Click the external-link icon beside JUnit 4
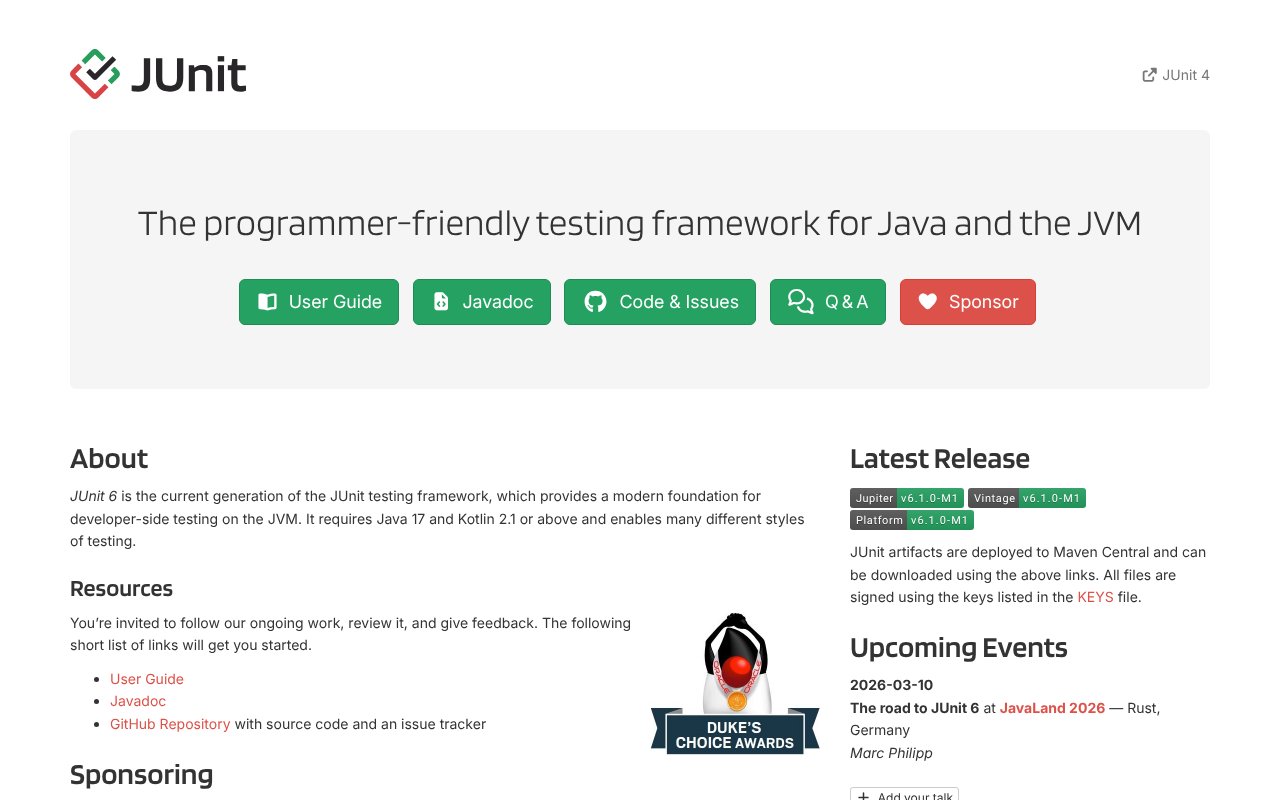 1149,74
